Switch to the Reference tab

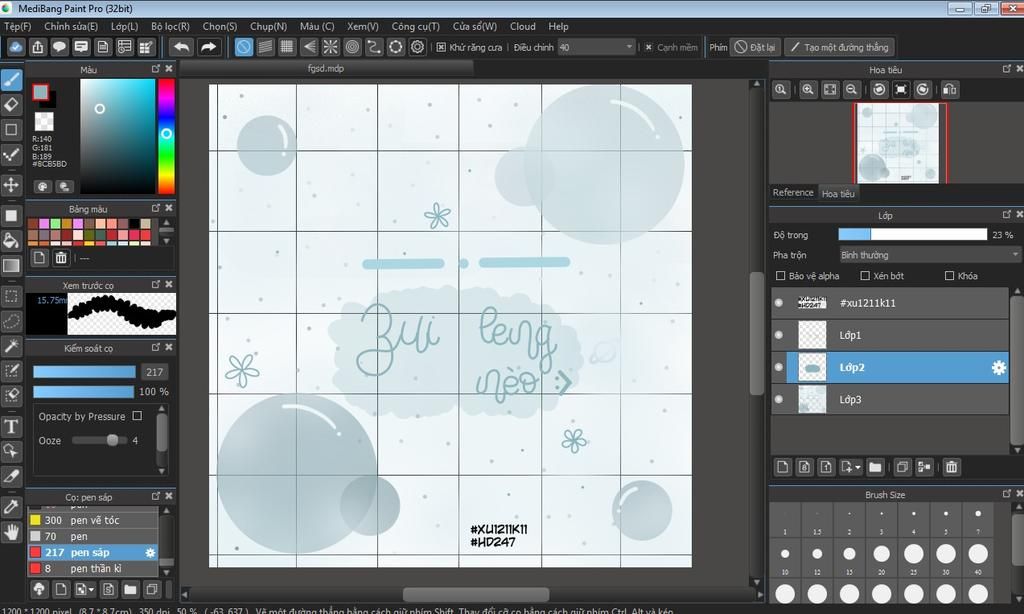[x=793, y=193]
